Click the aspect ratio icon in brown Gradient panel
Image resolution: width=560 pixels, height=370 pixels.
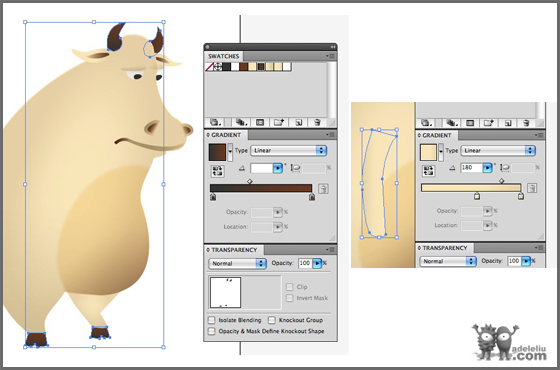click(x=295, y=168)
